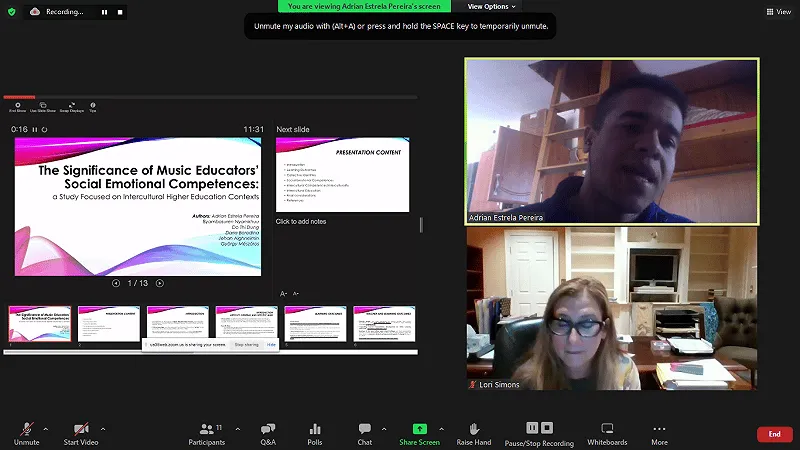This screenshot has height=450, width=800.
Task: Click the Share Screen icon
Action: [419, 432]
